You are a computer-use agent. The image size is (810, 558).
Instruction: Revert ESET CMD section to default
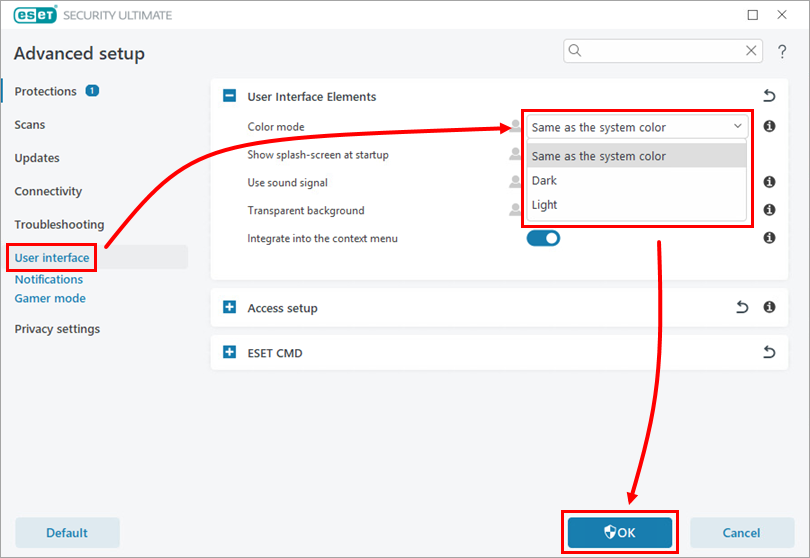769,352
